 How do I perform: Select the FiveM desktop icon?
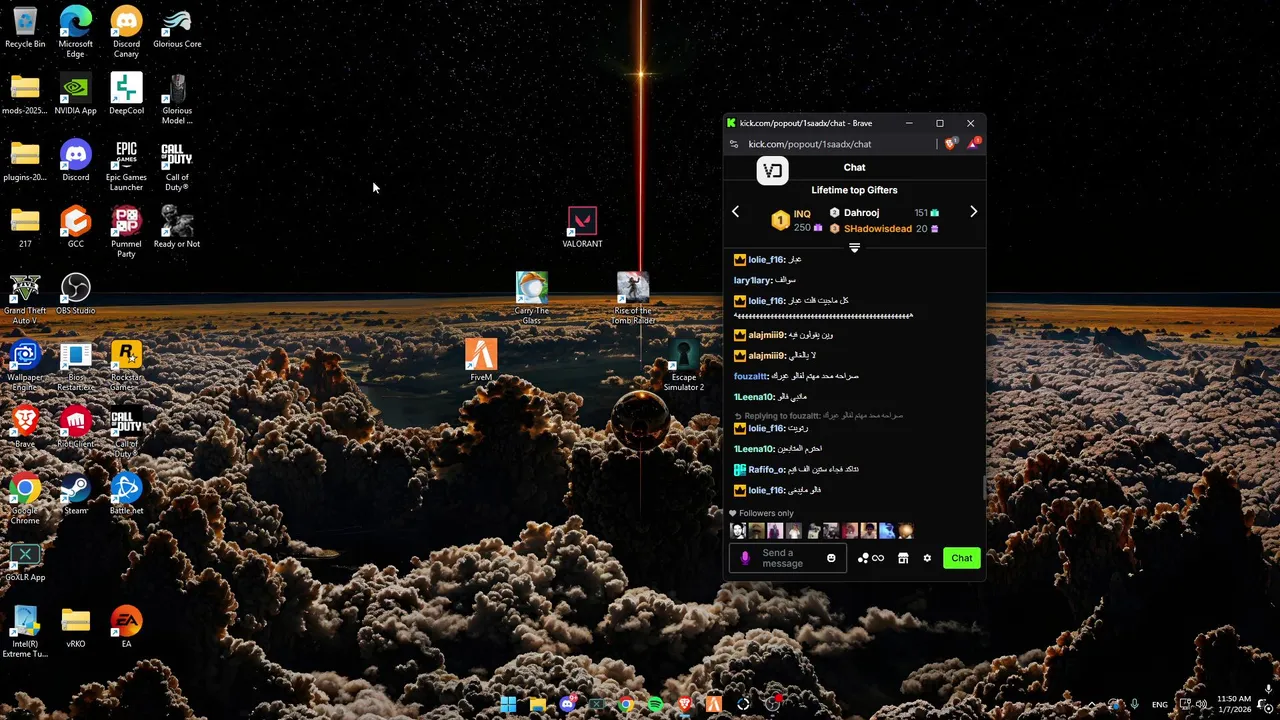point(481,360)
